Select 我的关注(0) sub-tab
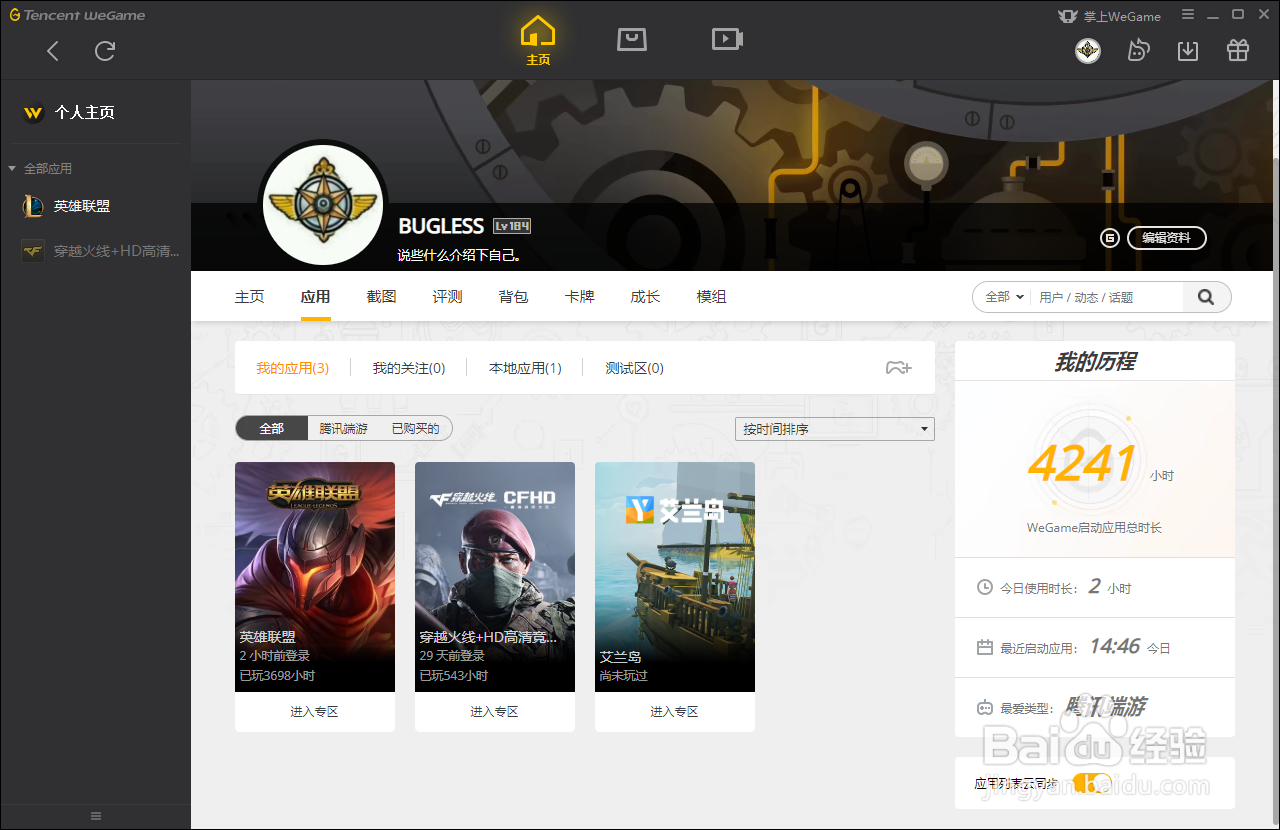The height and width of the screenshot is (830, 1280). (x=409, y=368)
